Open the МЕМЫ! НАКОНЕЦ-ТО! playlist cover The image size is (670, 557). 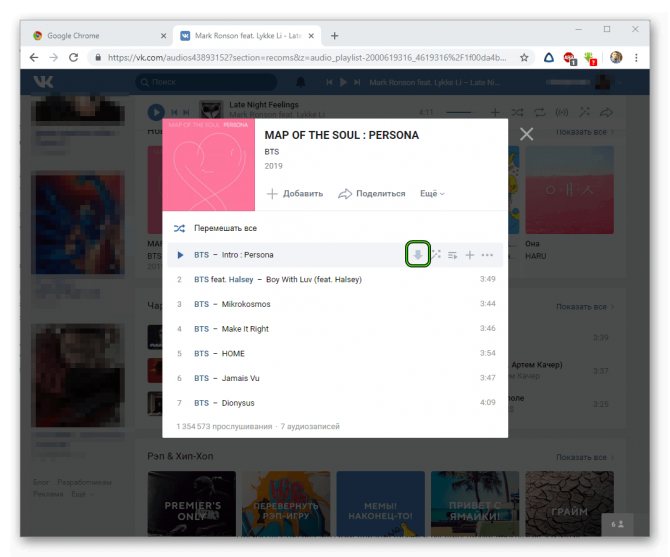pyautogui.click(x=380, y=504)
